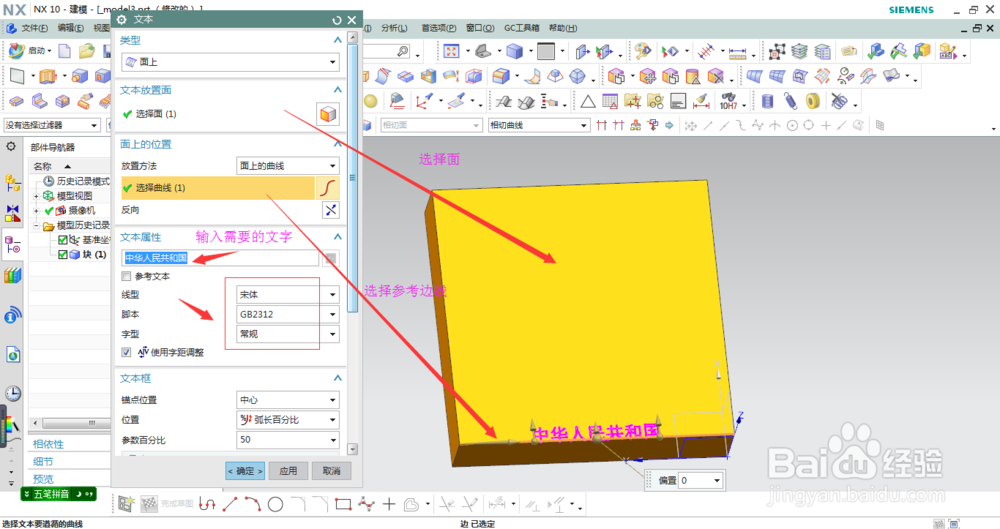Open the 窗口(O) menu
Image resolution: width=1000 pixels, height=529 pixels.
[x=480, y=28]
